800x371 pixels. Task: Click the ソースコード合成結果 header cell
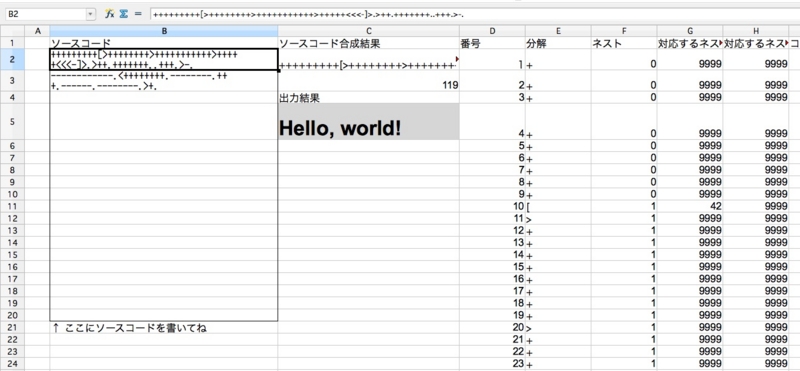click(x=368, y=43)
